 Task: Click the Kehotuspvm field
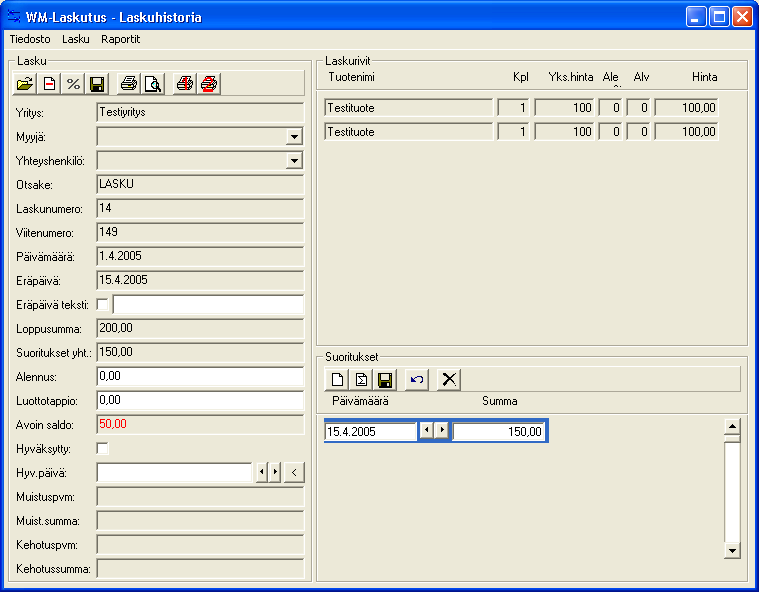click(200, 545)
